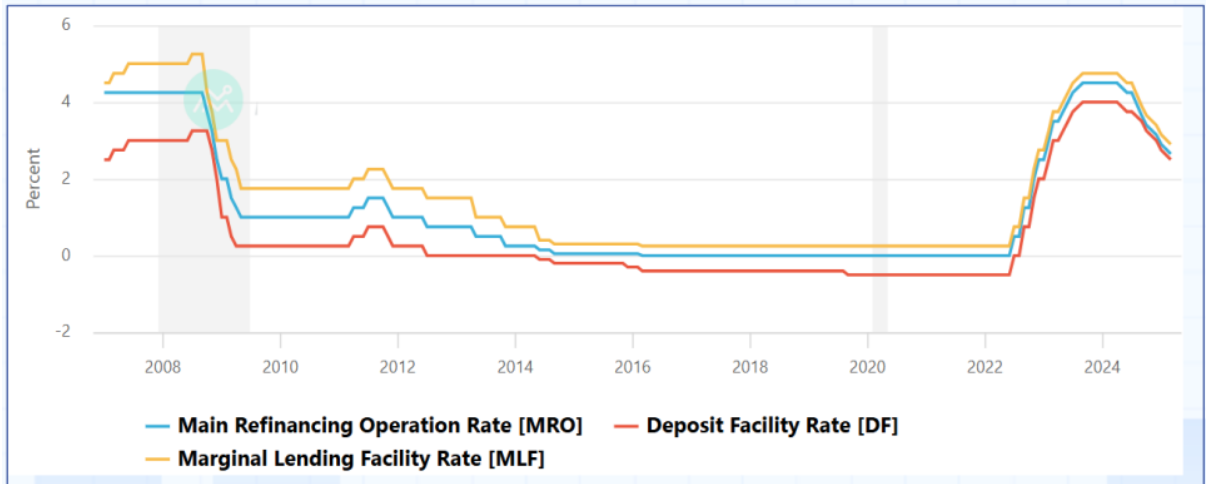The height and width of the screenshot is (484, 1210).
Task: Click the y-axis value -2
Action: 63,332
